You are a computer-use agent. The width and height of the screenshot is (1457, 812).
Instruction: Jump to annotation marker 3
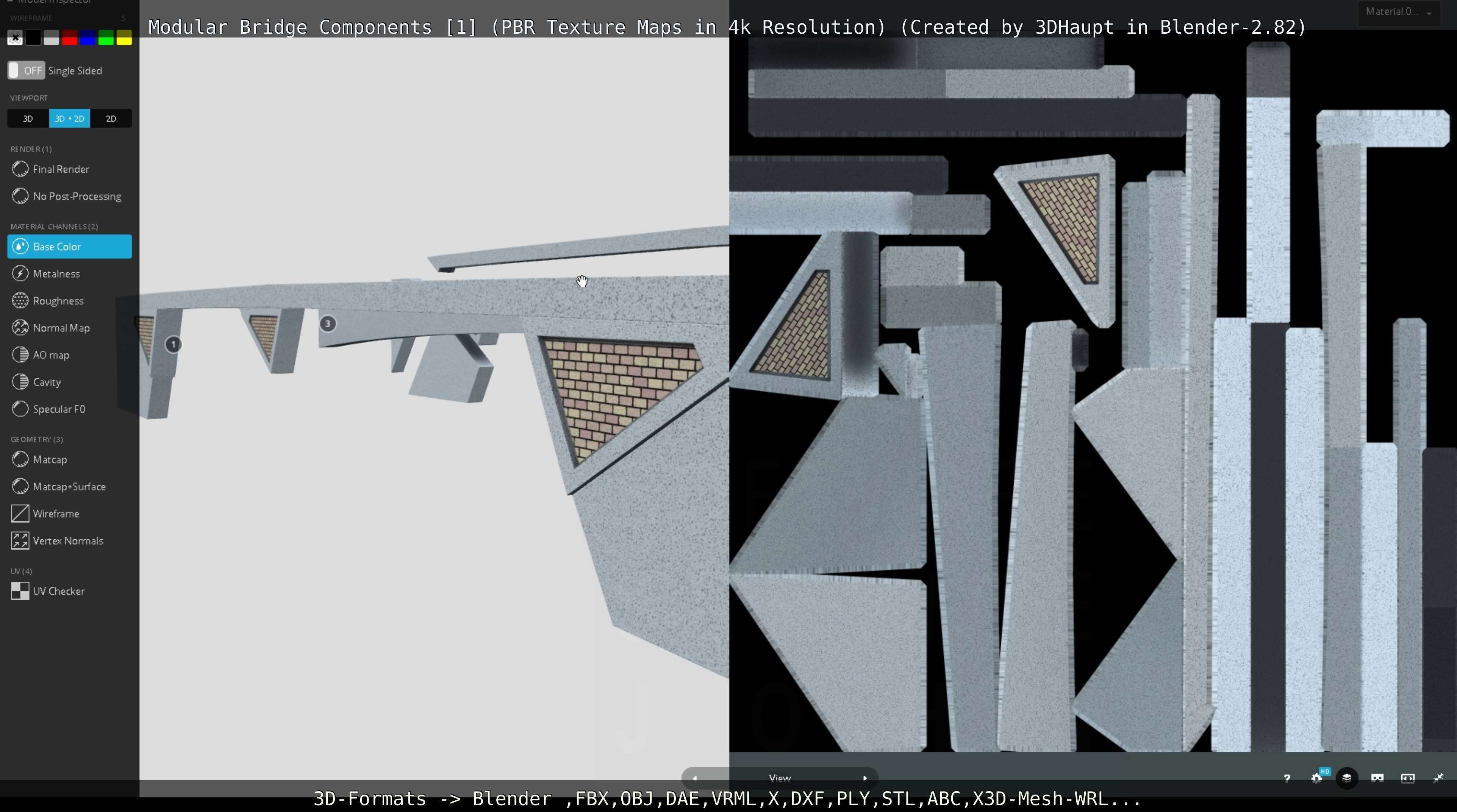pyautogui.click(x=327, y=324)
